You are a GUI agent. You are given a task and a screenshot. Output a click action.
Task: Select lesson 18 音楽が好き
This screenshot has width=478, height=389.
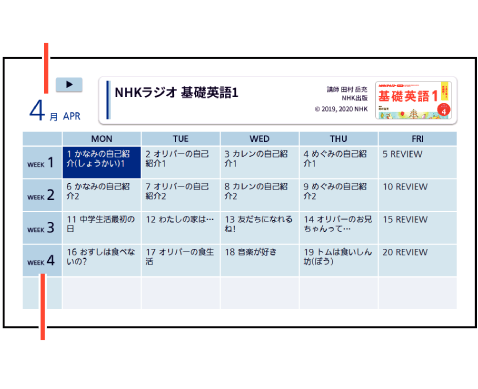pyautogui.click(x=260, y=260)
